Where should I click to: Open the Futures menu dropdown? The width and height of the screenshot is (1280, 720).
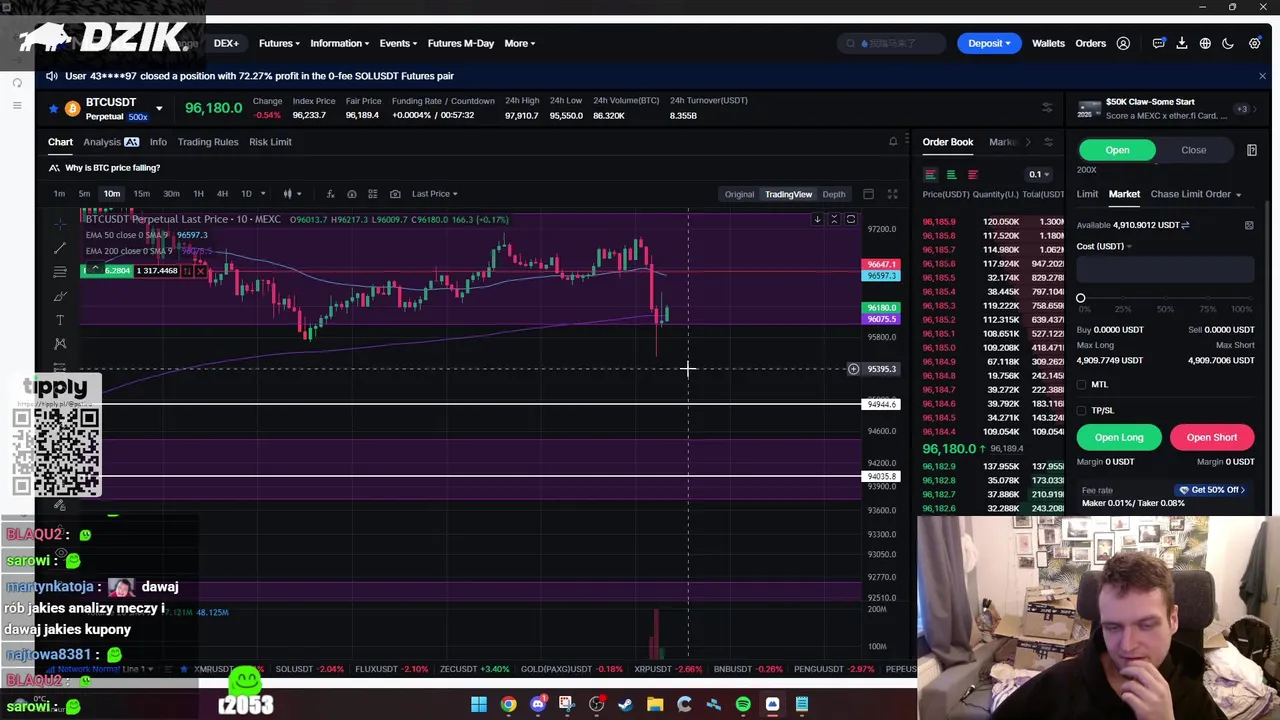click(x=280, y=43)
